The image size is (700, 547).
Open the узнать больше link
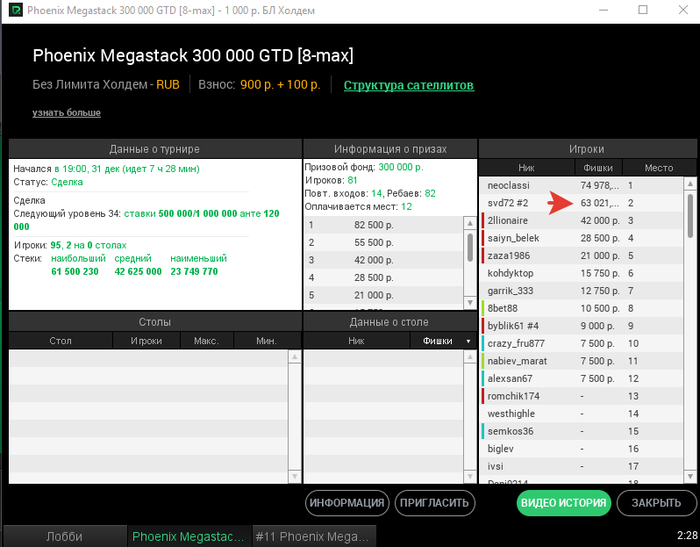67,113
